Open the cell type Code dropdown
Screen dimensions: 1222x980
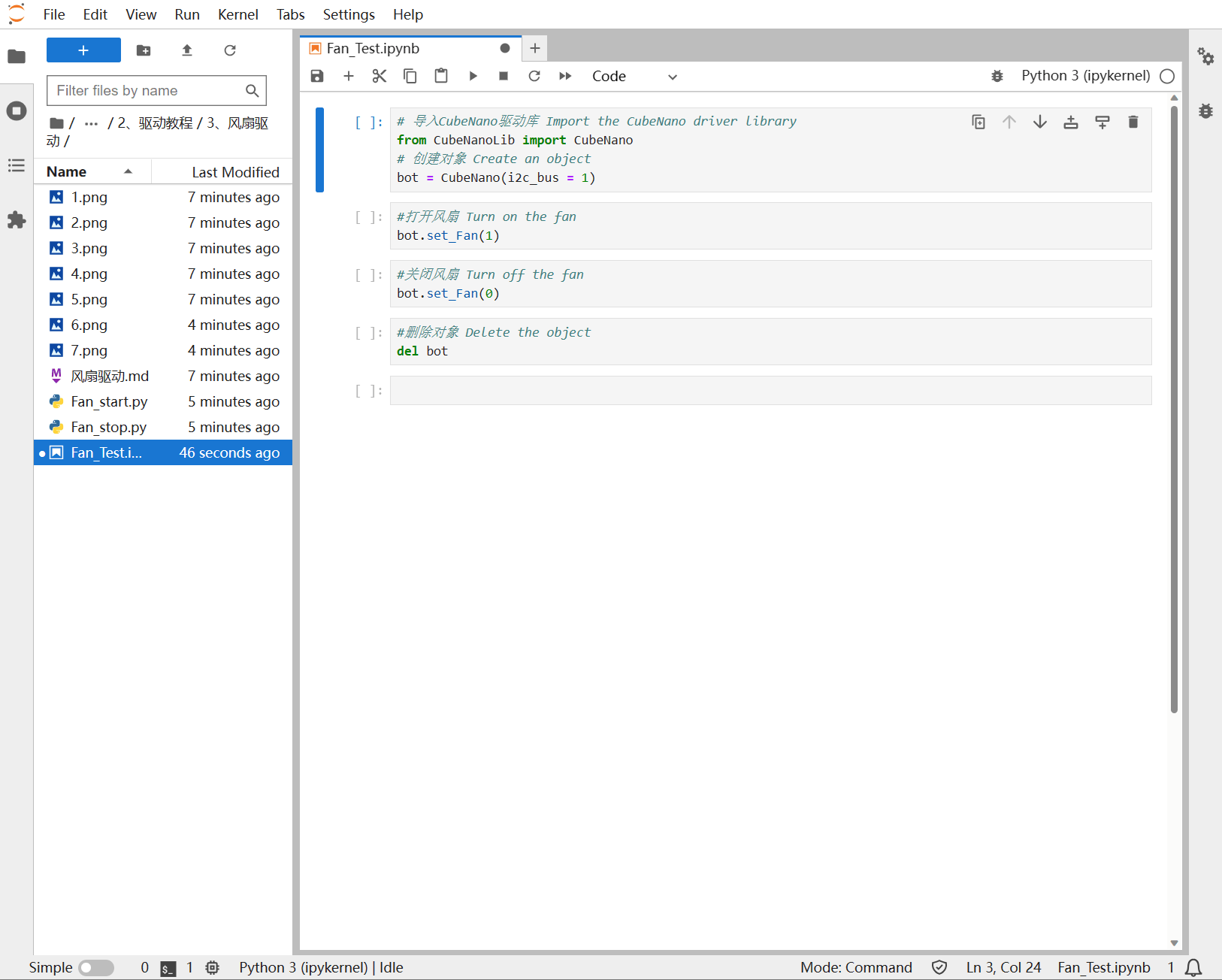point(634,76)
